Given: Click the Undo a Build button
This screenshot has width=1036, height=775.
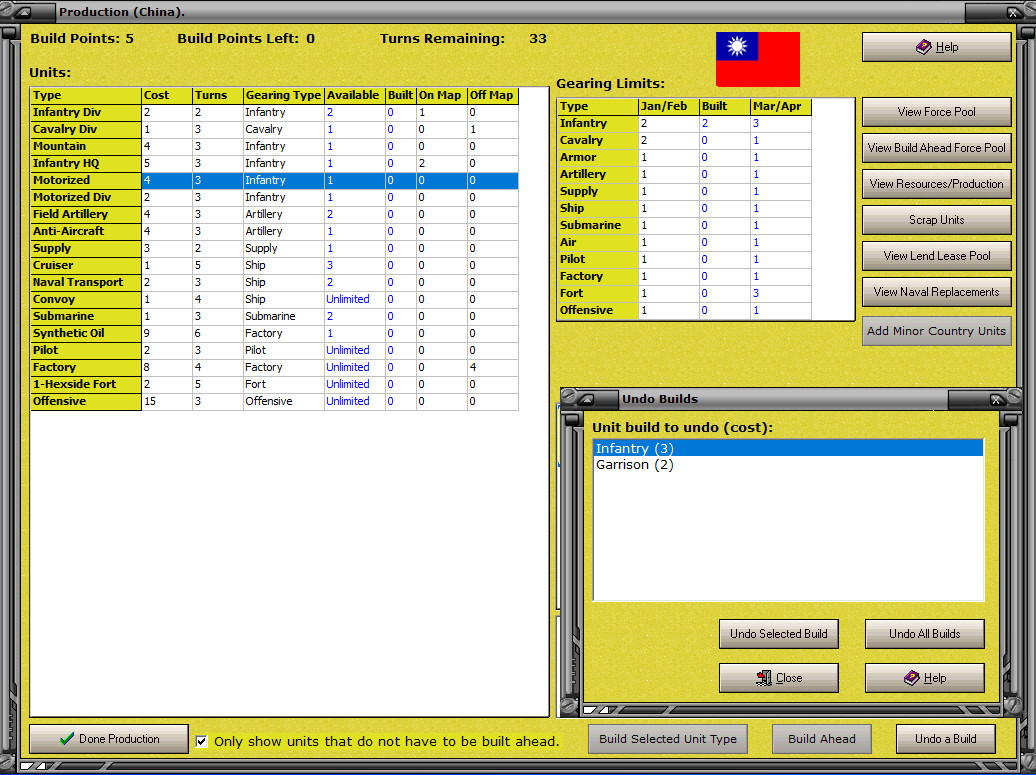Looking at the screenshot, I should (945, 739).
